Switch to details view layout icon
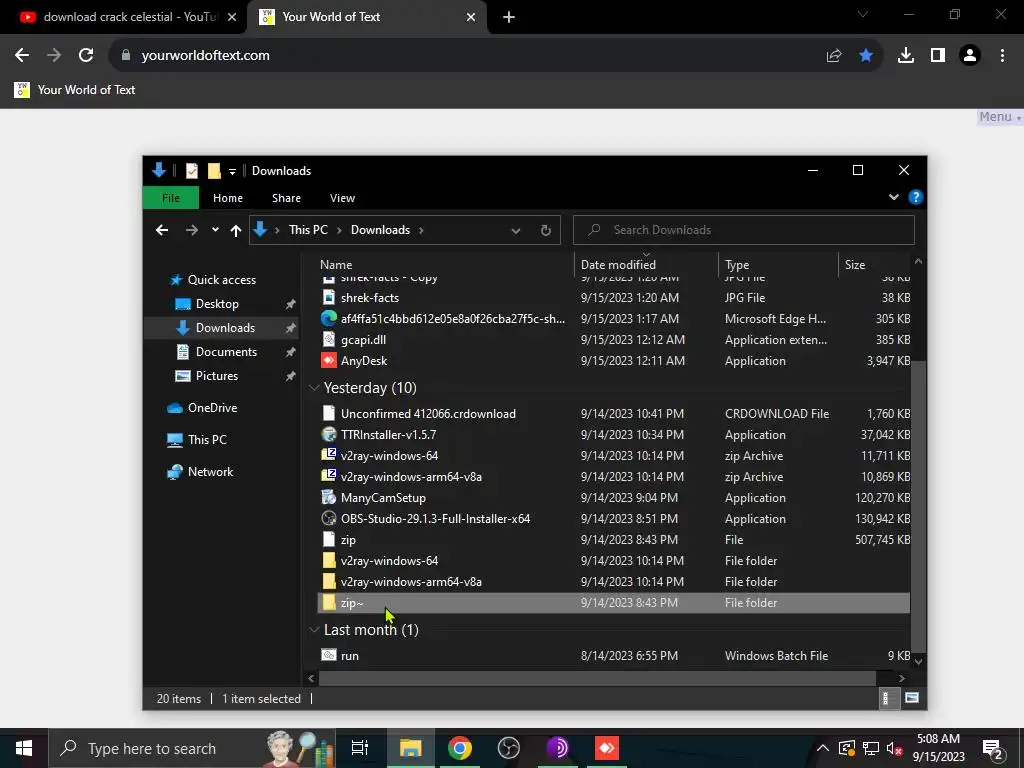This screenshot has width=1024, height=768. click(886, 698)
